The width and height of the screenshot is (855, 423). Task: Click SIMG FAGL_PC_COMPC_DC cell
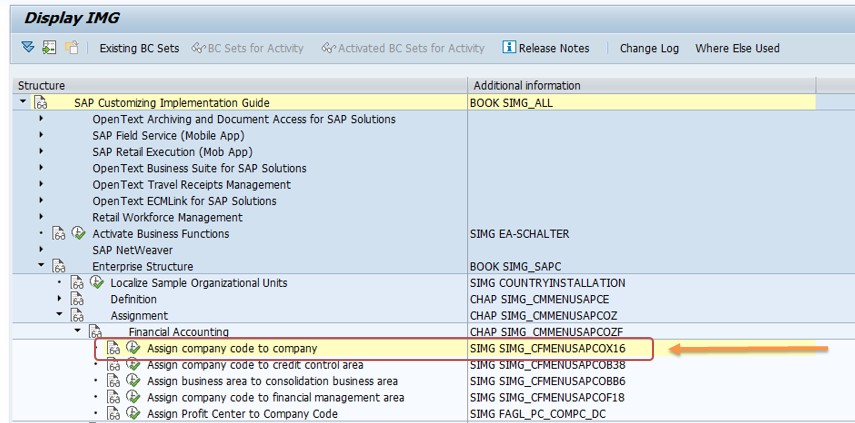pyautogui.click(x=538, y=414)
